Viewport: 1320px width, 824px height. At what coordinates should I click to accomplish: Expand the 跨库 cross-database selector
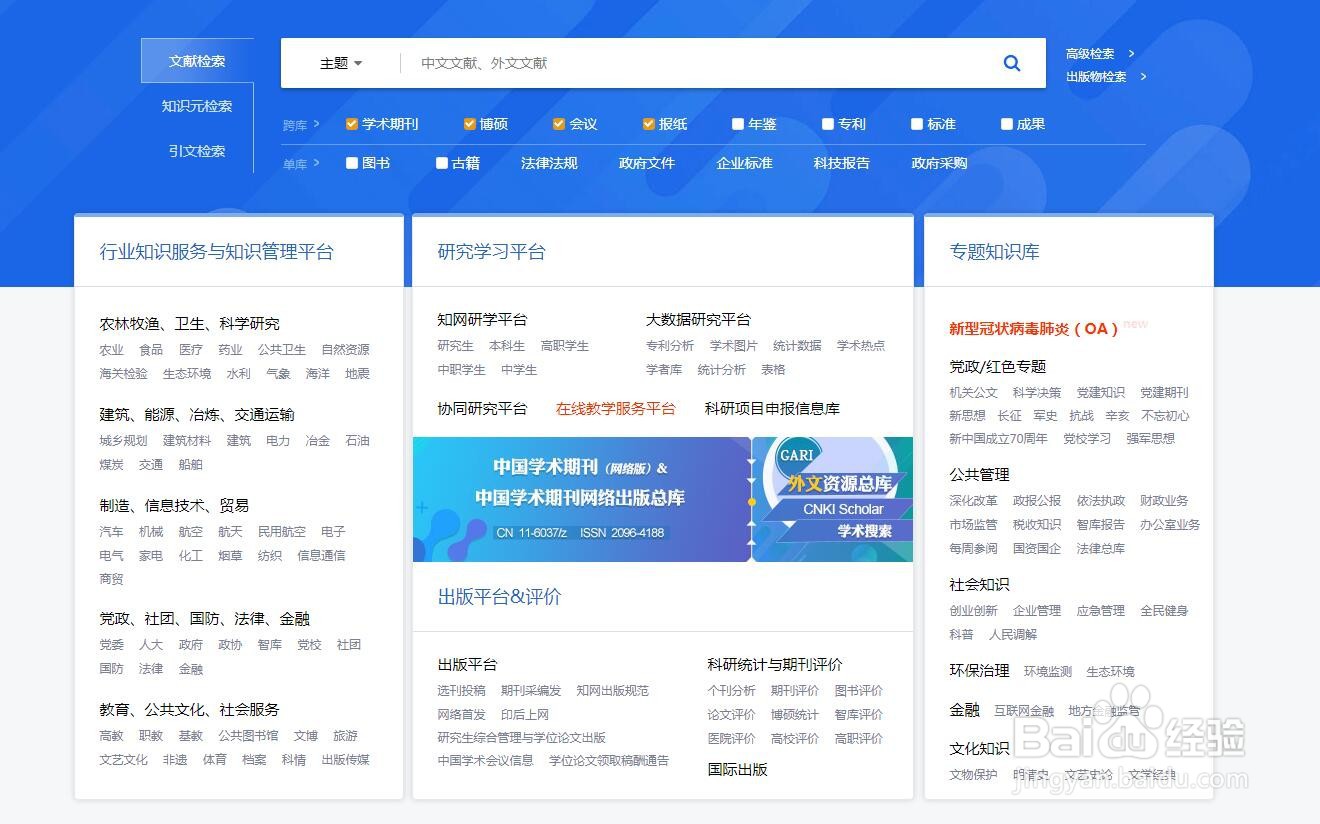pyautogui.click(x=296, y=123)
